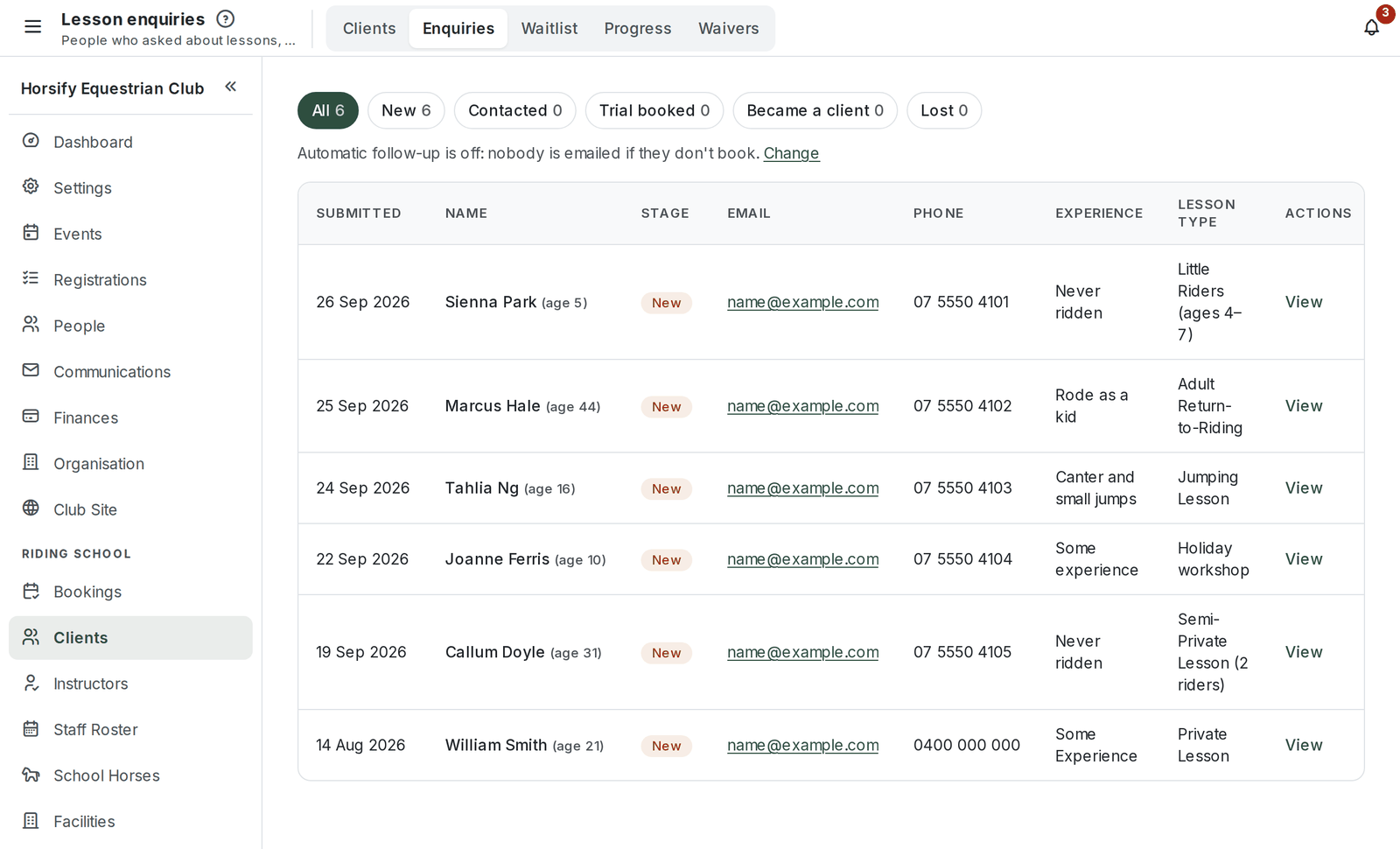Click the Events calendar icon

click(x=31, y=233)
